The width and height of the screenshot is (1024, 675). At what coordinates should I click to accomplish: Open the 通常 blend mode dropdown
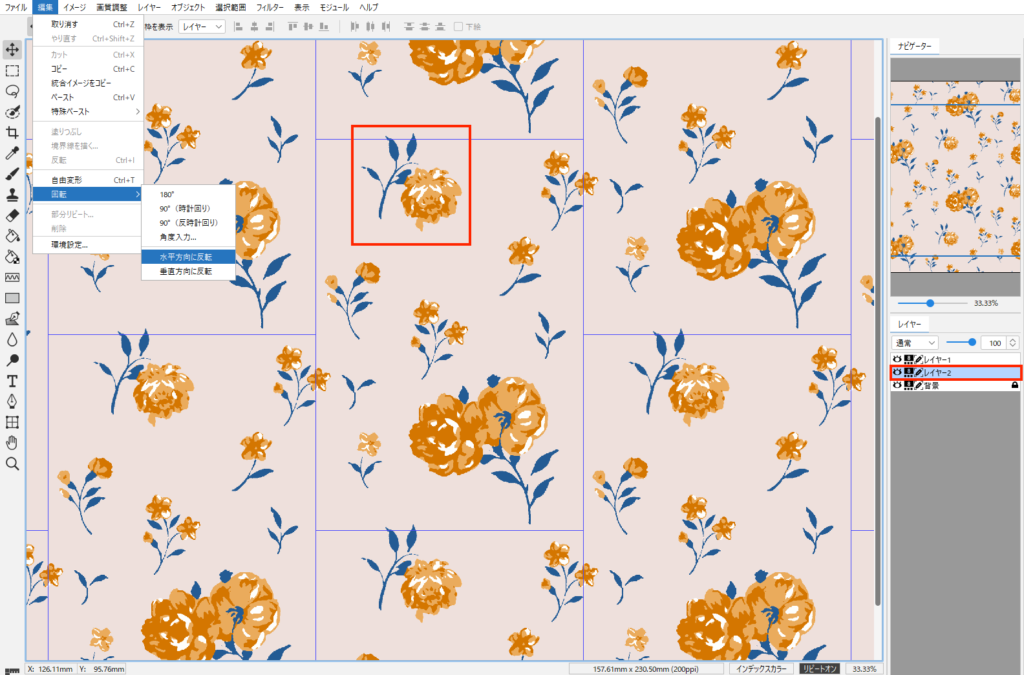tap(915, 343)
